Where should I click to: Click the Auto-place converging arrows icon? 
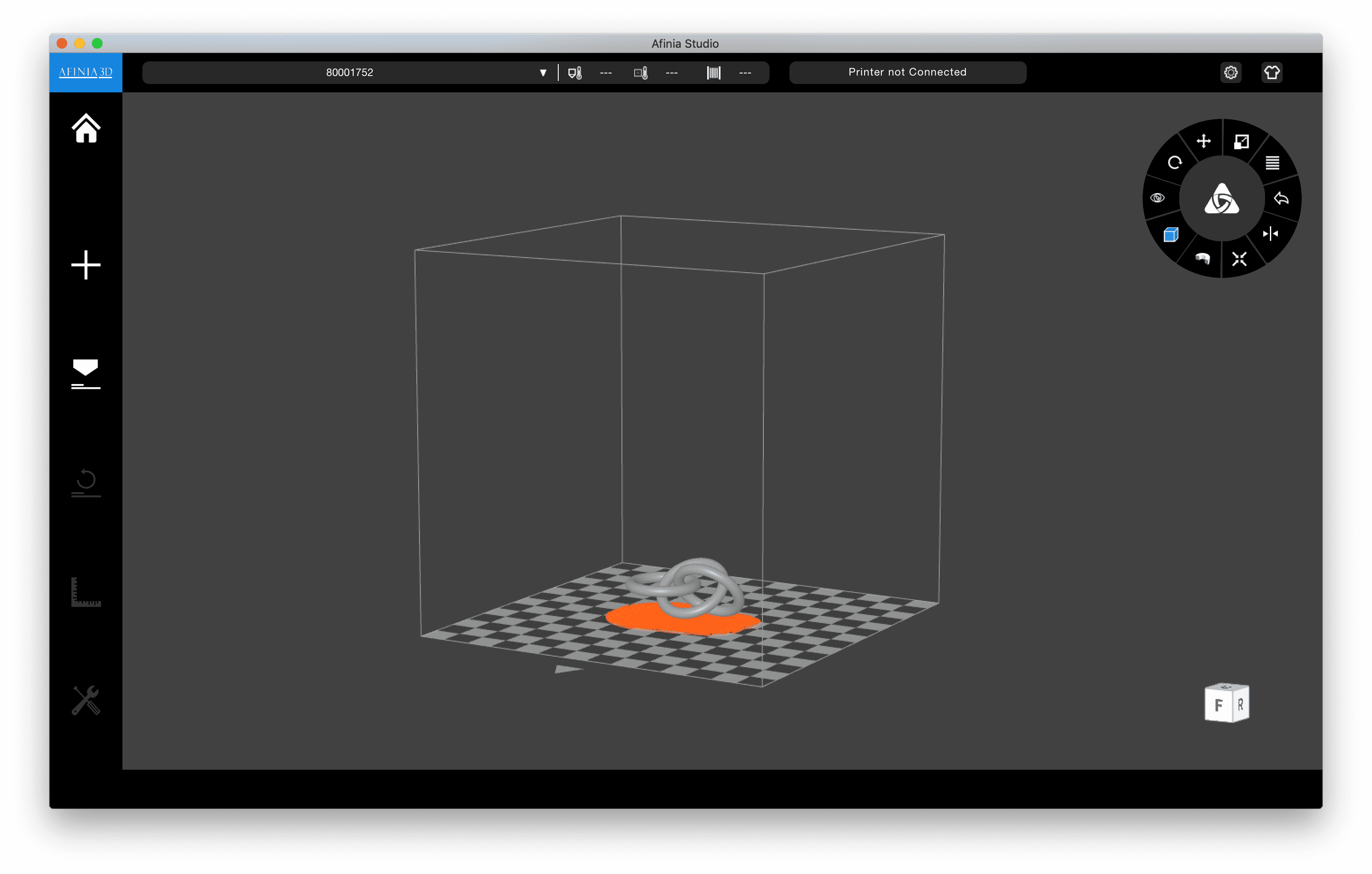(x=1239, y=259)
